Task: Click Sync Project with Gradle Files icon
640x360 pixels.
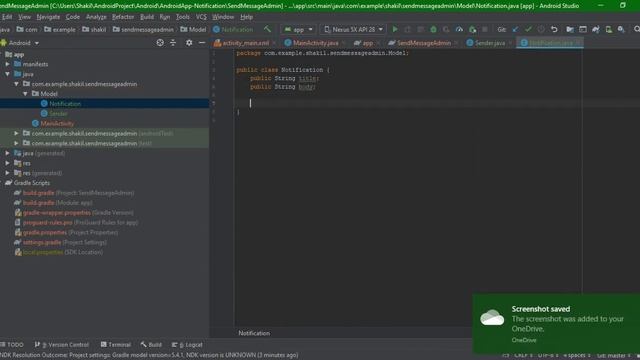Action: coord(596,29)
